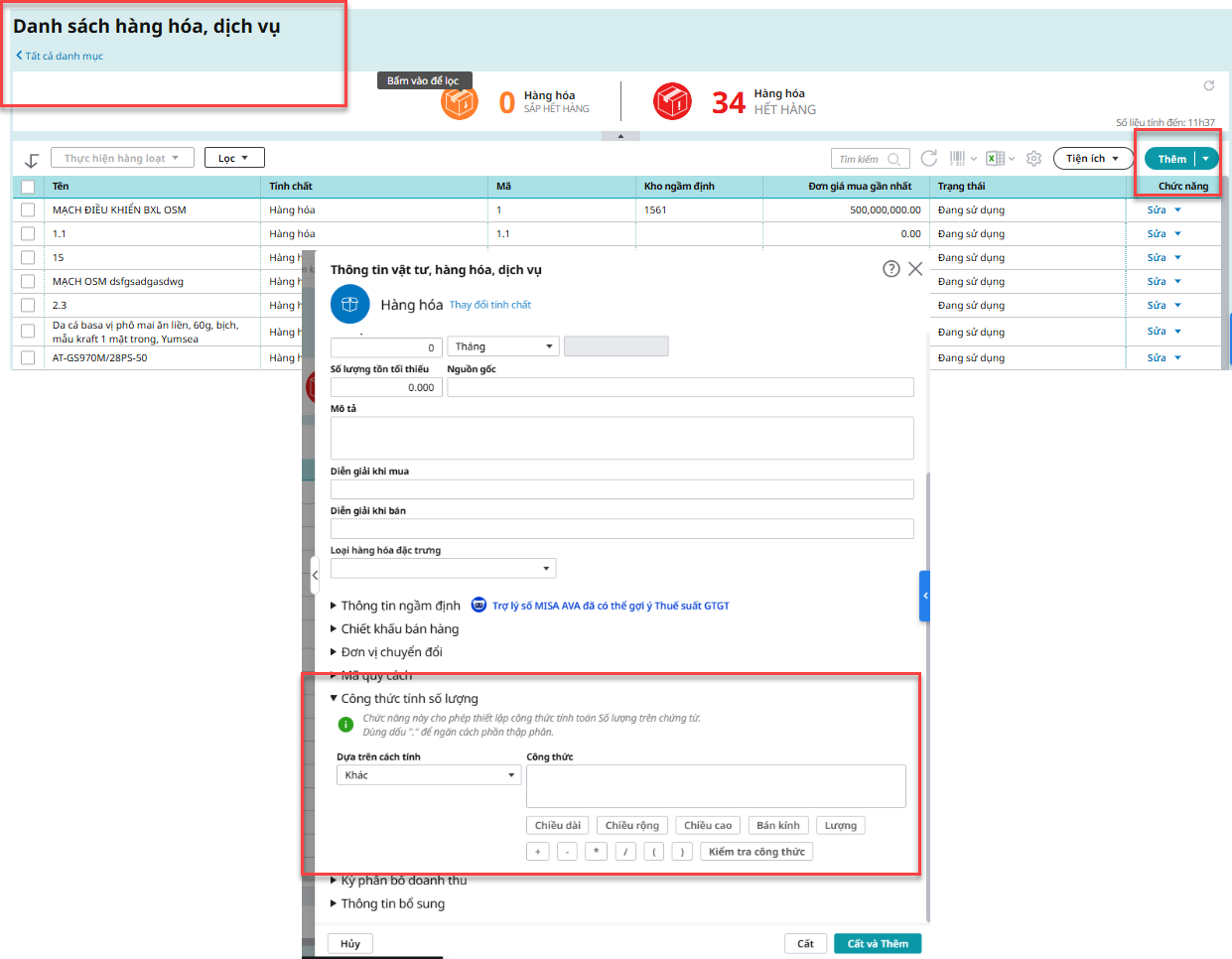Check the Da cá basa row checkbox
The image size is (1232, 959).
(28, 332)
